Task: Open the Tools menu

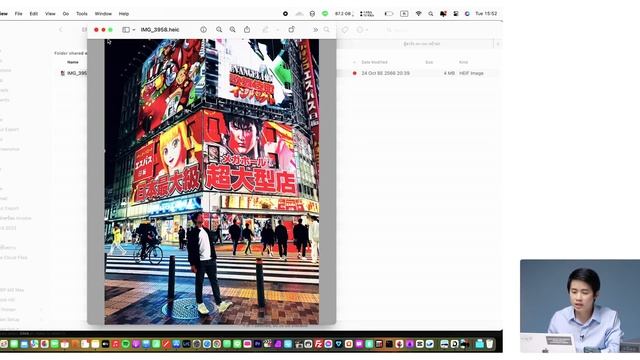Action: (82, 13)
